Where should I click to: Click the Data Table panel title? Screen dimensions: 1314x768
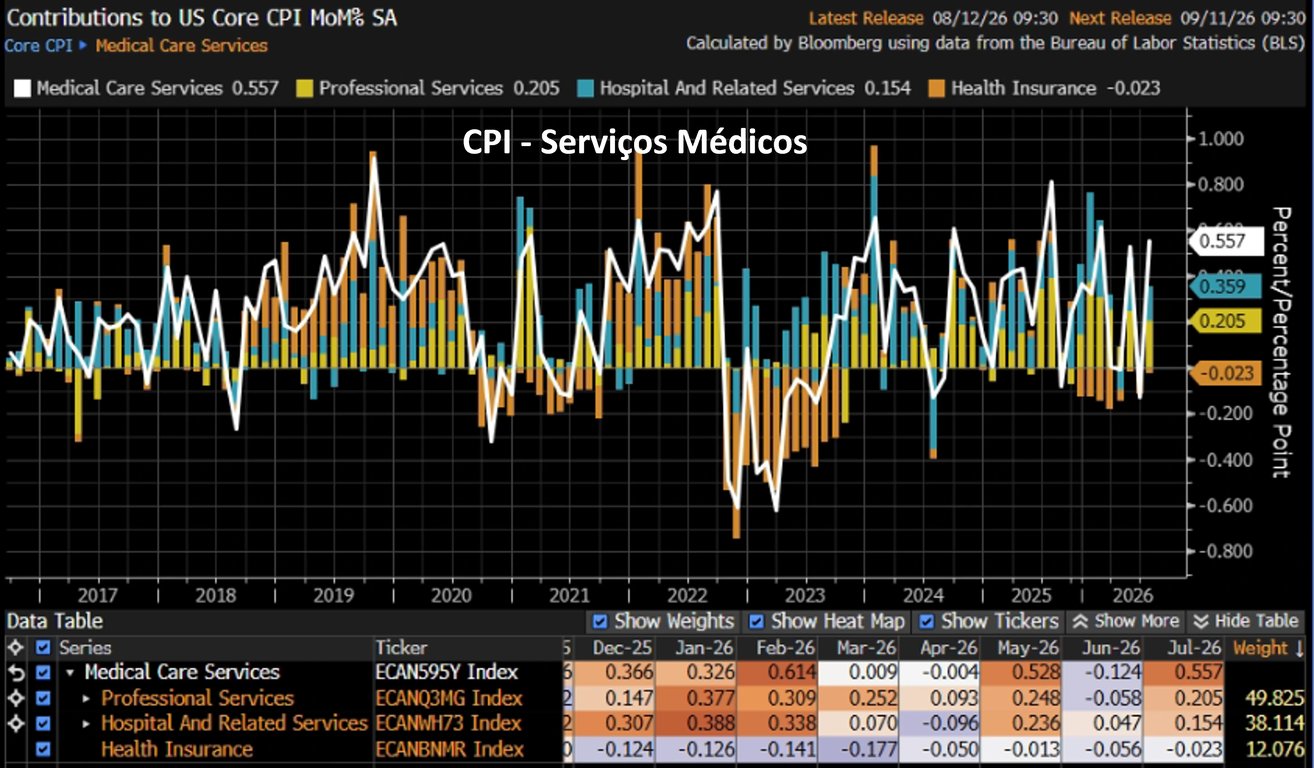(x=55, y=621)
